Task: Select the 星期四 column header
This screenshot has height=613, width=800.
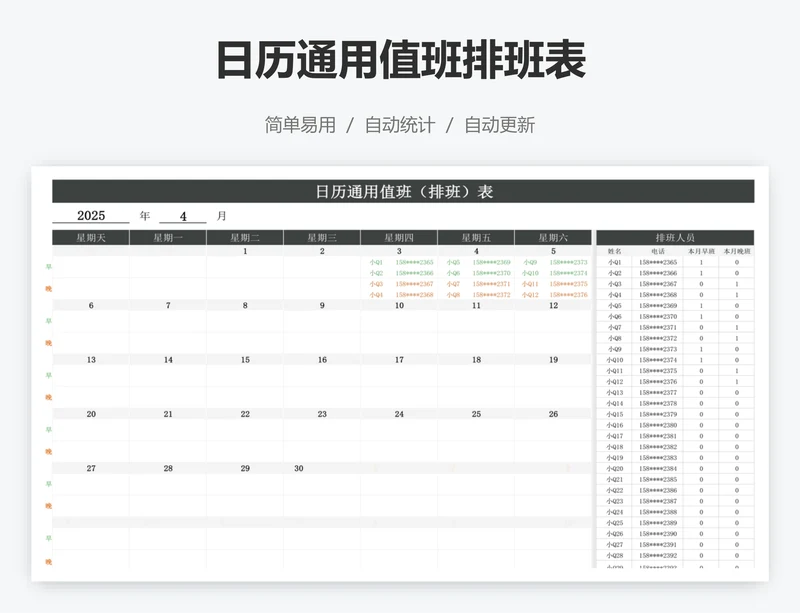Action: 399,237
